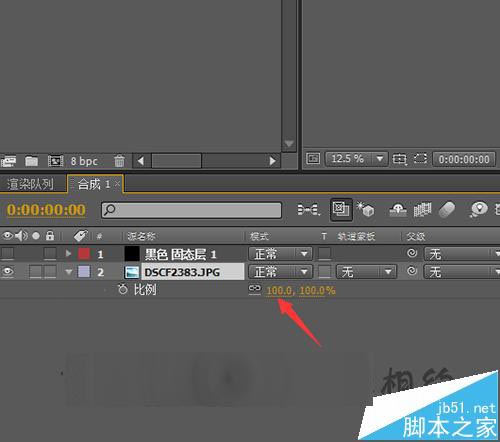Open parent dropdown of layer 1
Viewport: 500px width, 442px height.
(462, 254)
